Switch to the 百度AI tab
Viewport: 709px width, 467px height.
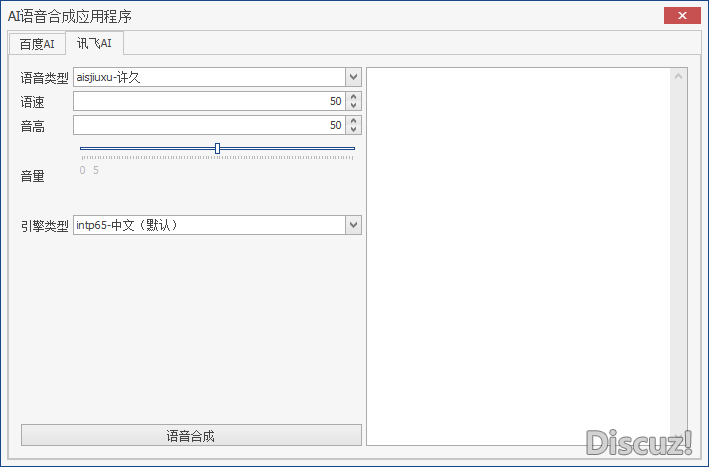pyautogui.click(x=37, y=44)
